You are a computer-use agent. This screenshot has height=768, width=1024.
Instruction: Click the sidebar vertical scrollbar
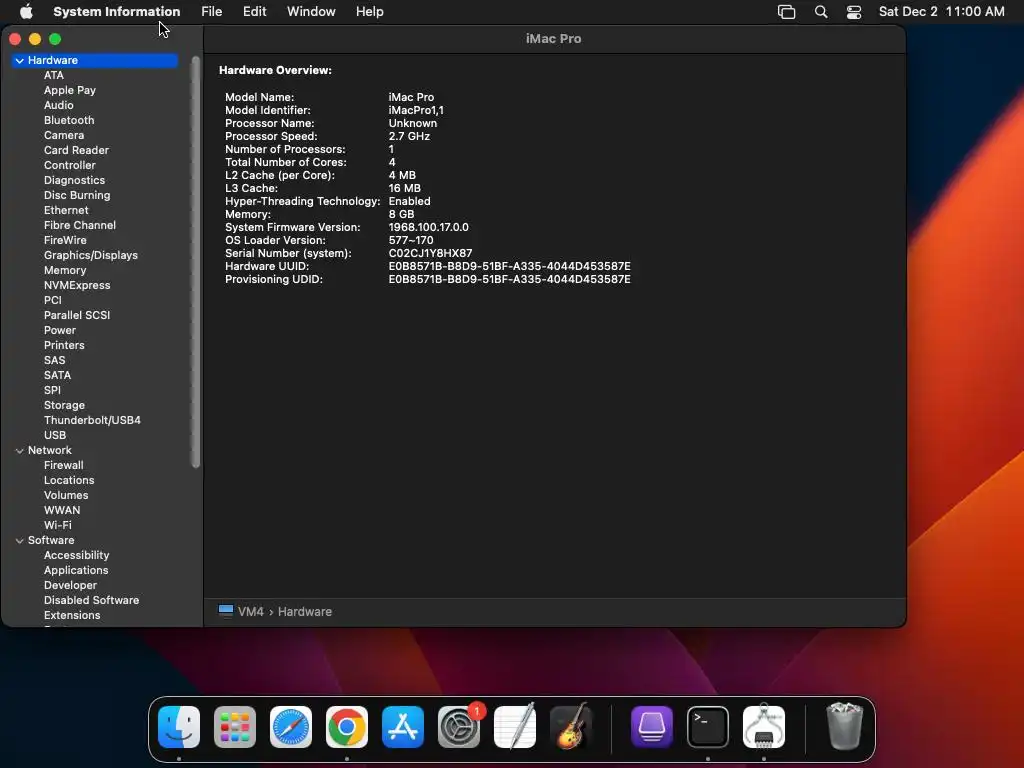tap(195, 263)
